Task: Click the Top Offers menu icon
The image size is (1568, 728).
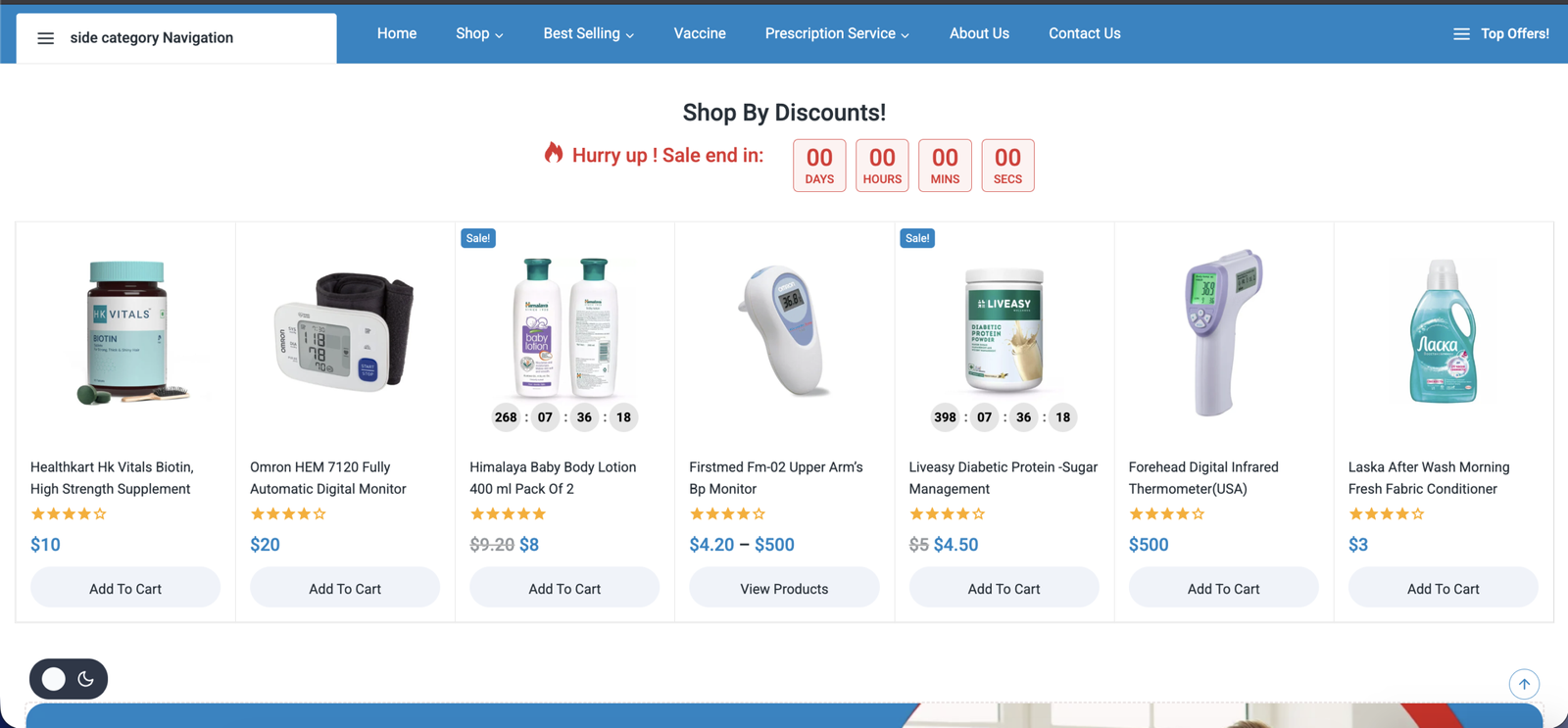Action: tap(1461, 34)
